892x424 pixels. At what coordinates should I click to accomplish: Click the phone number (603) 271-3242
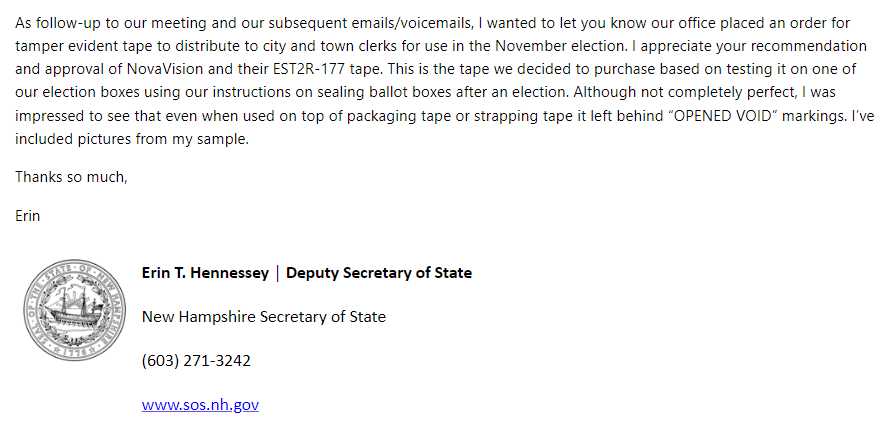pos(196,361)
